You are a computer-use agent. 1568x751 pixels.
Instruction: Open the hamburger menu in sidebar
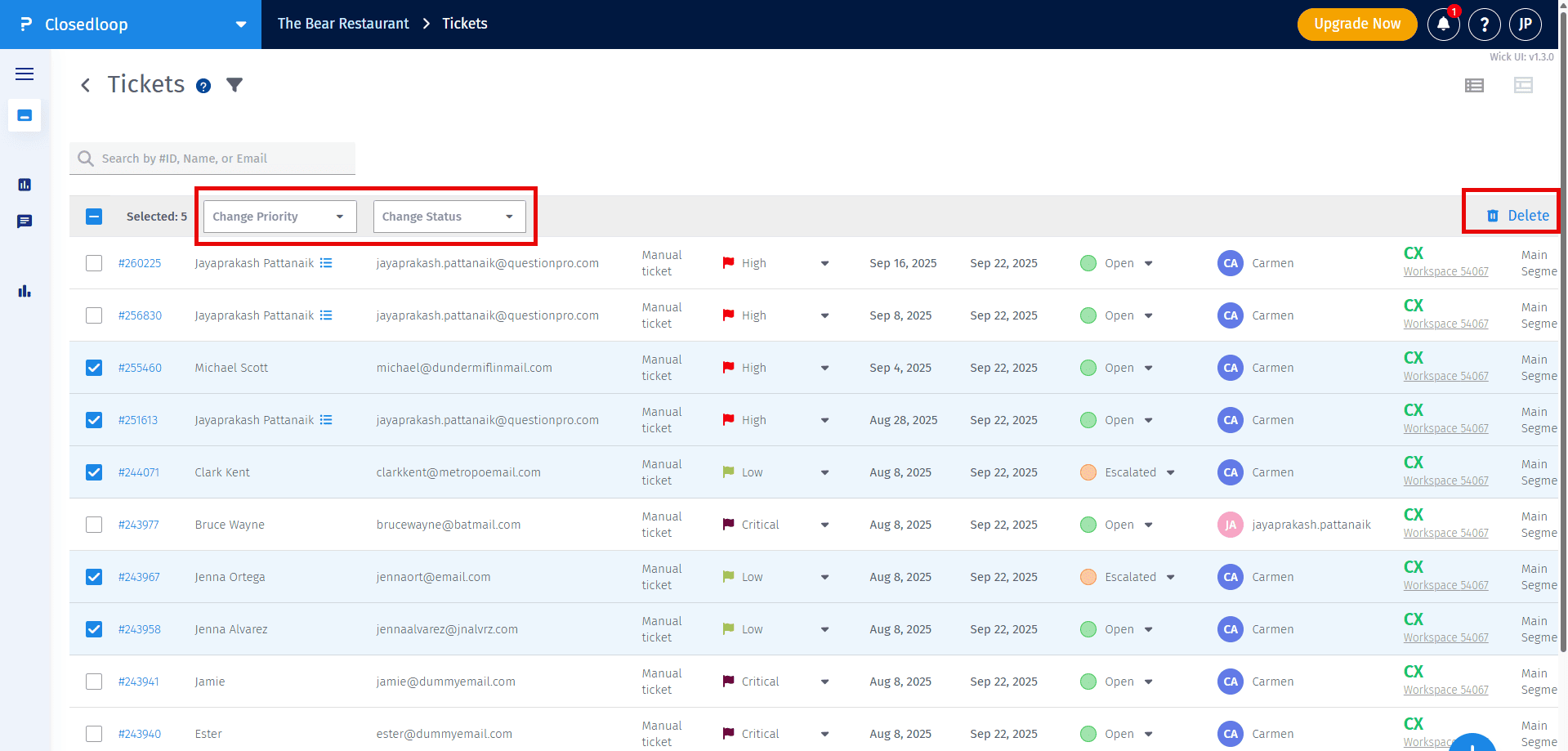(x=25, y=74)
